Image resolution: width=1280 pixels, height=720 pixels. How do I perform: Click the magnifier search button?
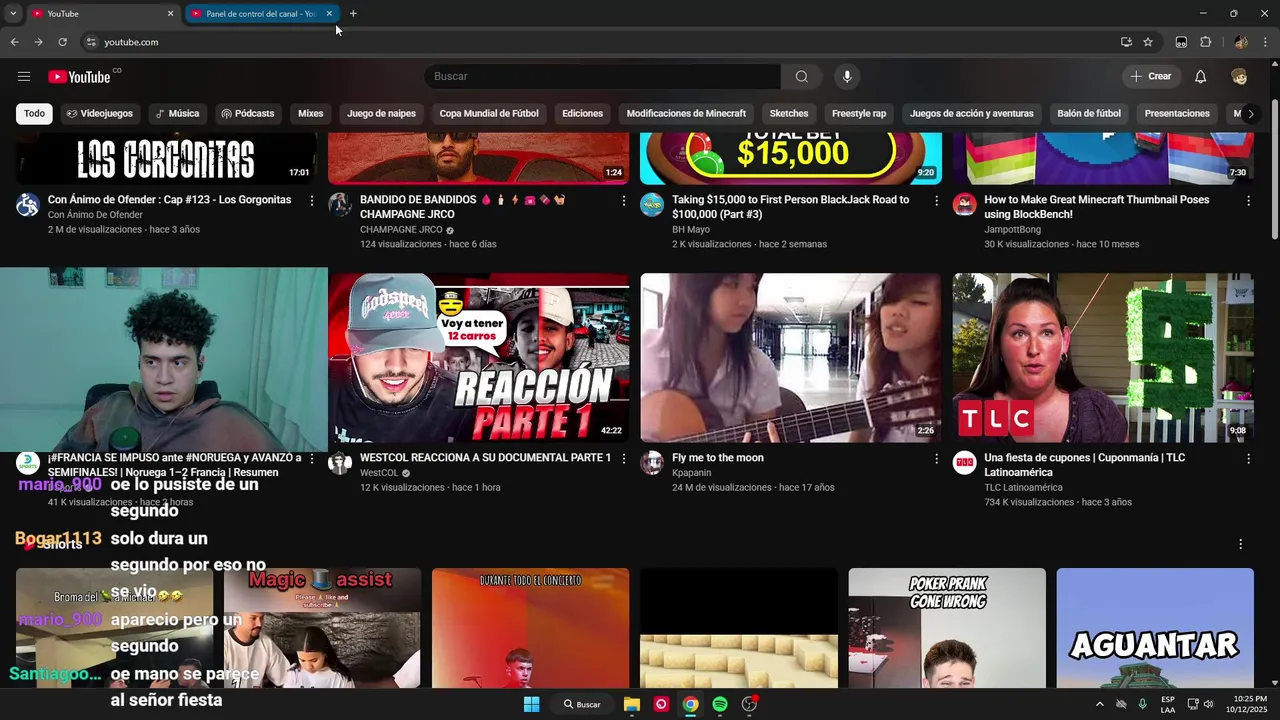coord(801,77)
